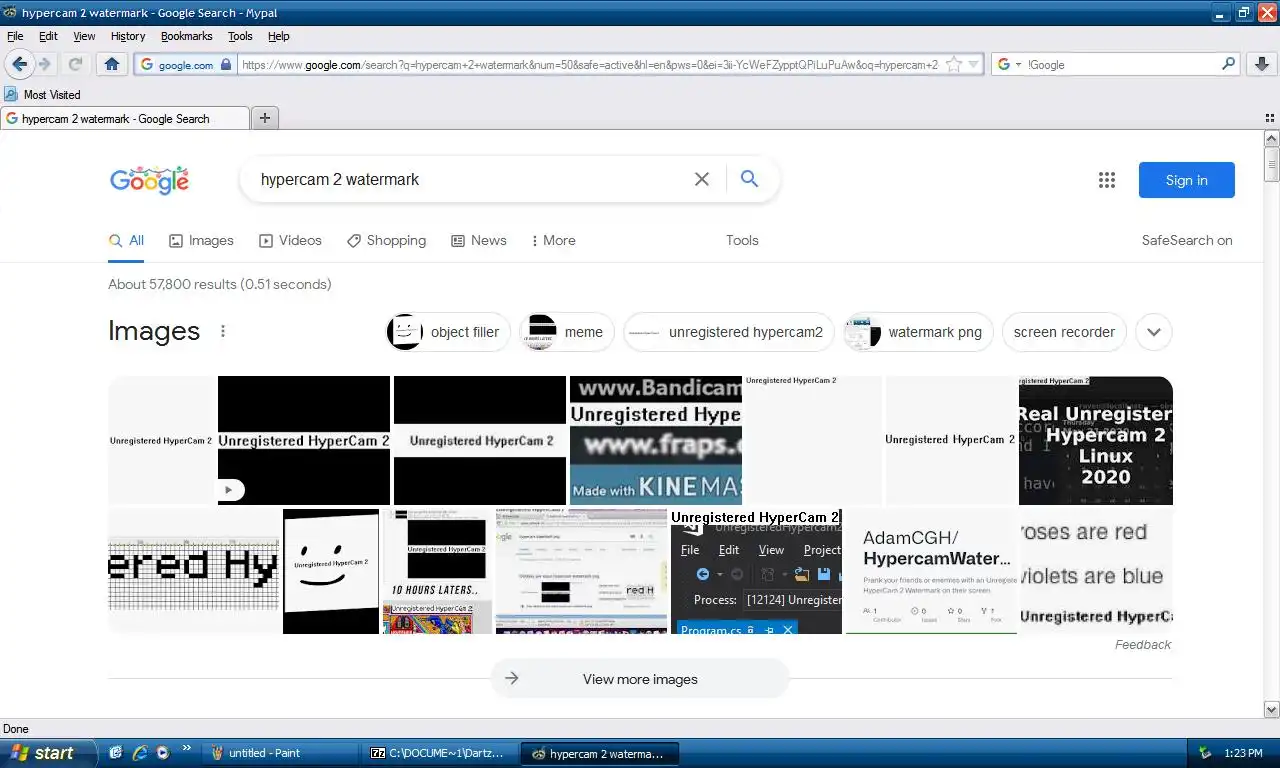1280x768 pixels.
Task: Click the browser forward arrow
Action: click(x=45, y=64)
